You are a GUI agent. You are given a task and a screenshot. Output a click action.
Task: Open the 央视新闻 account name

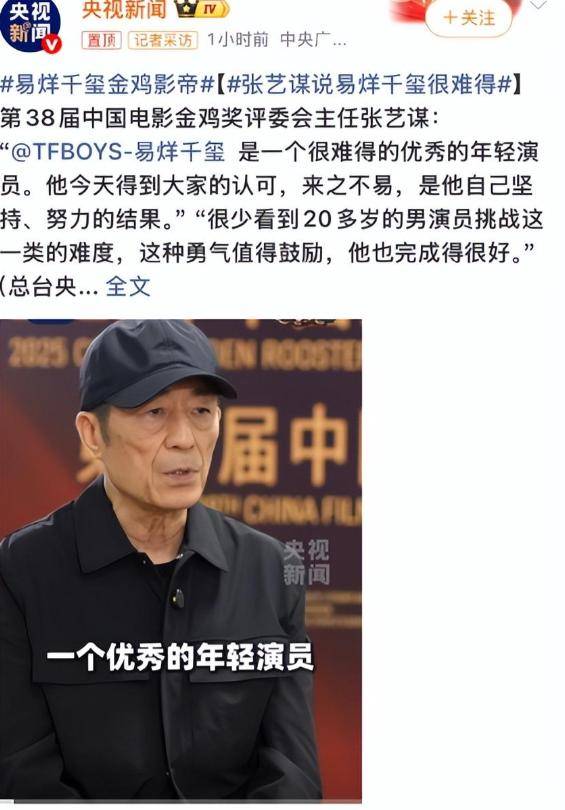coord(124,9)
